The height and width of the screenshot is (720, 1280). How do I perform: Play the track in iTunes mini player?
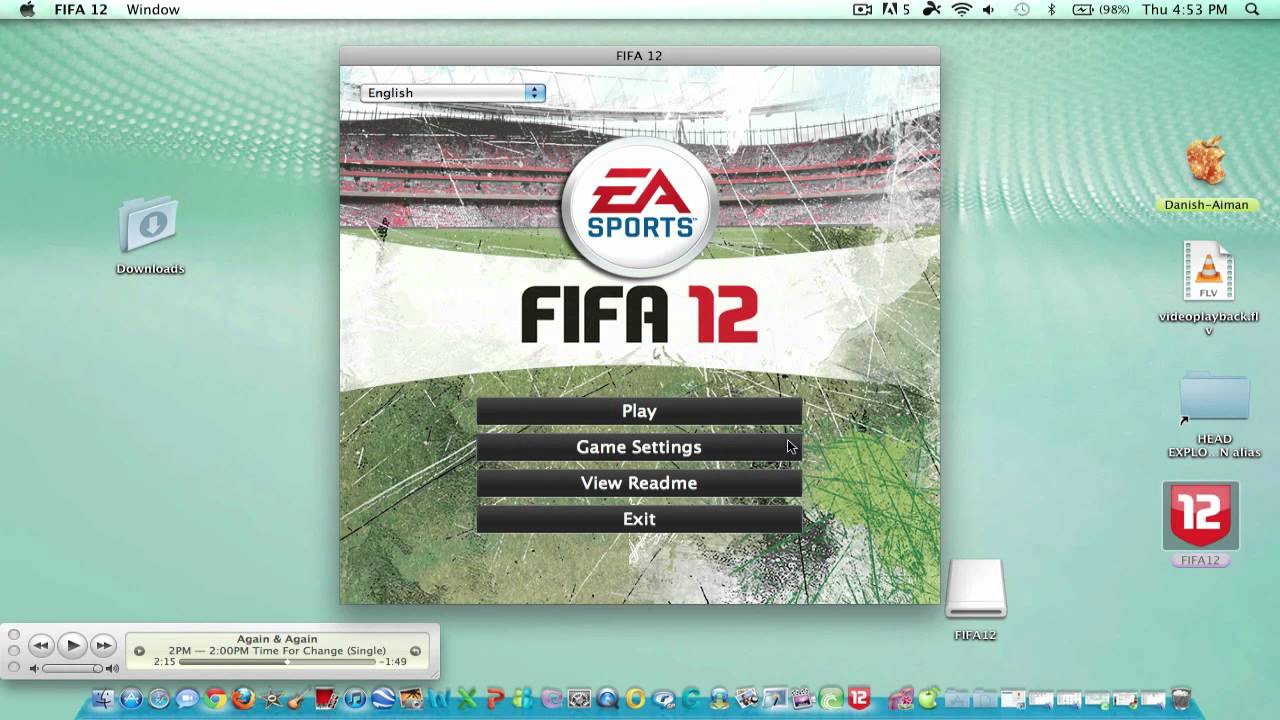pyautogui.click(x=72, y=645)
